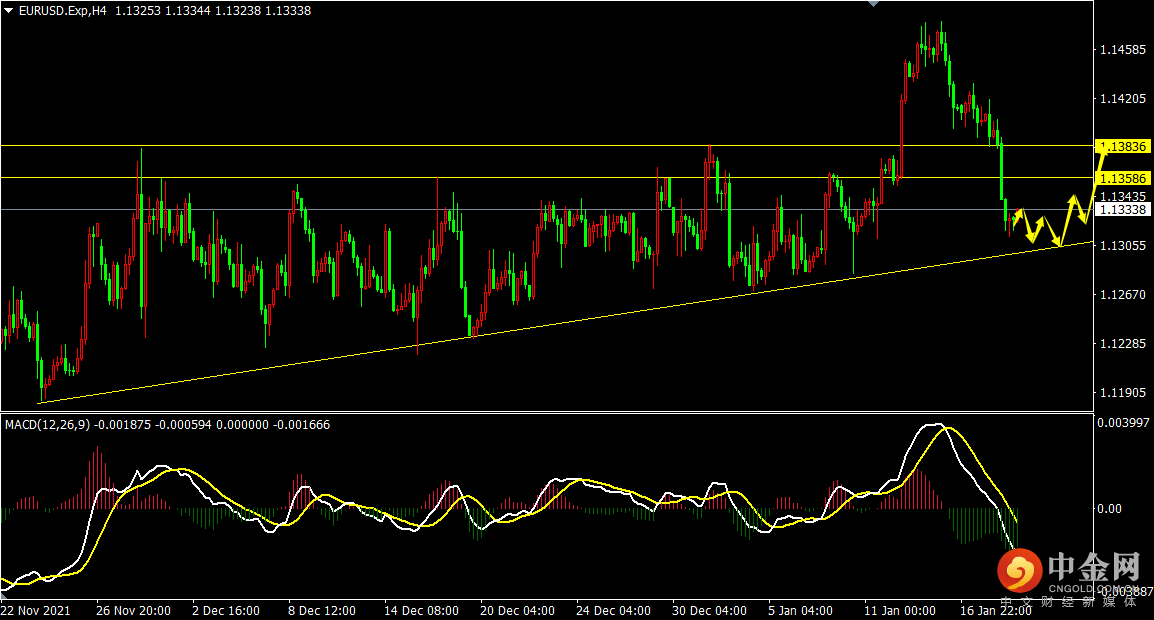This screenshot has height=620, width=1154.
Task: Click the EURUSD.Exp,H4 chart title text
Action: [63, 11]
